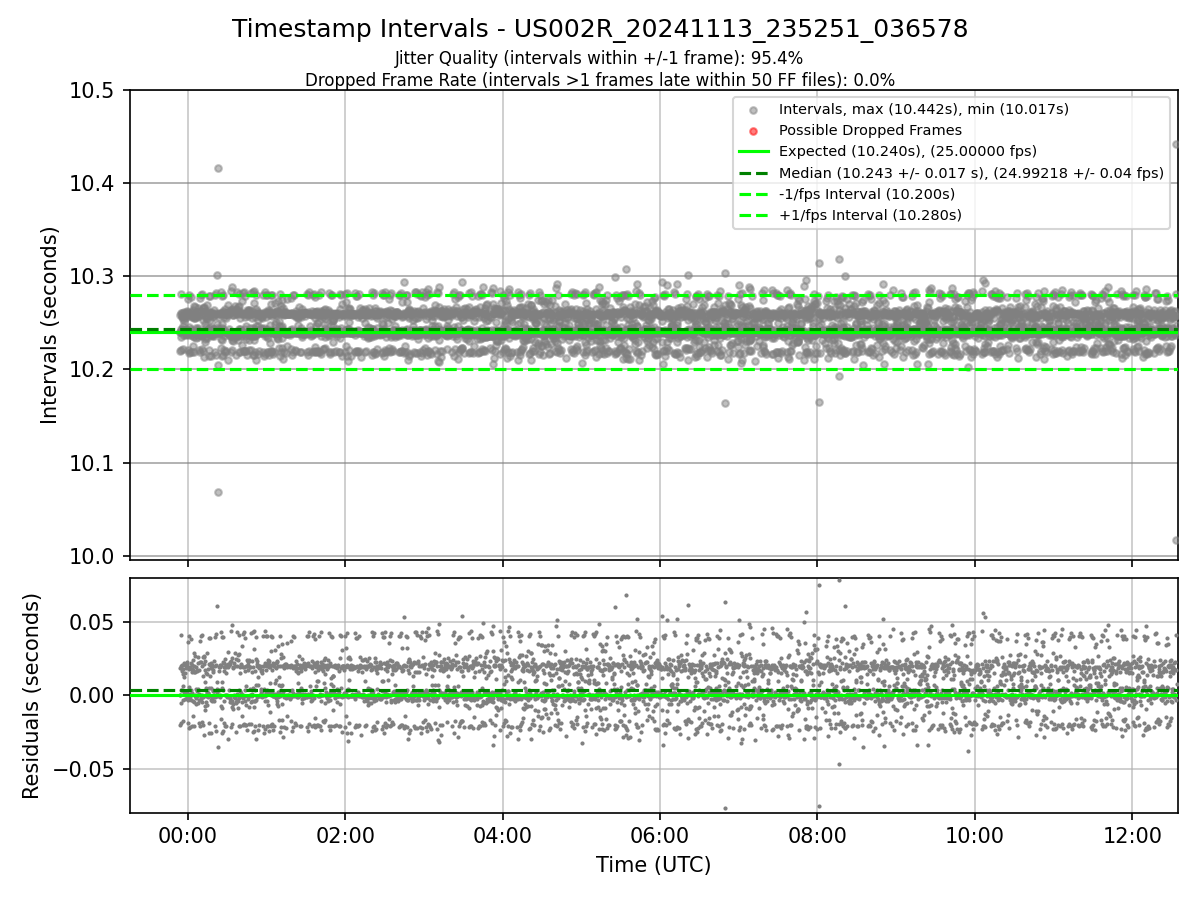Click the plot title 'Timestamp Intervals - US002R_20241113_235251_036578'
Viewport: 1200px width, 900px height.
(x=600, y=29)
